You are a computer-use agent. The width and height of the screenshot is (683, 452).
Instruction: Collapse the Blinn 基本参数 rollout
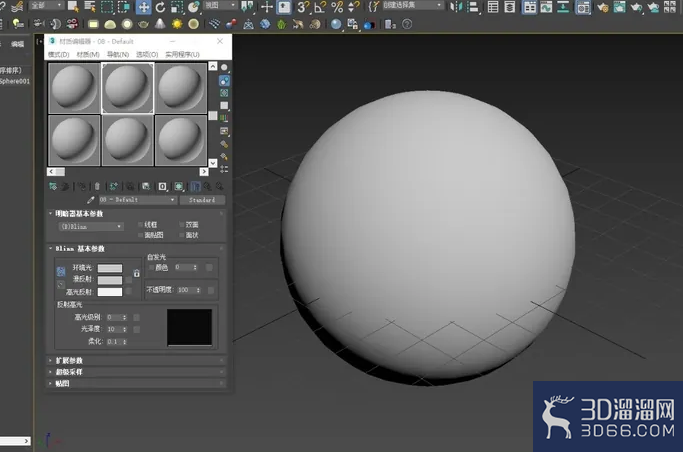pos(136,249)
